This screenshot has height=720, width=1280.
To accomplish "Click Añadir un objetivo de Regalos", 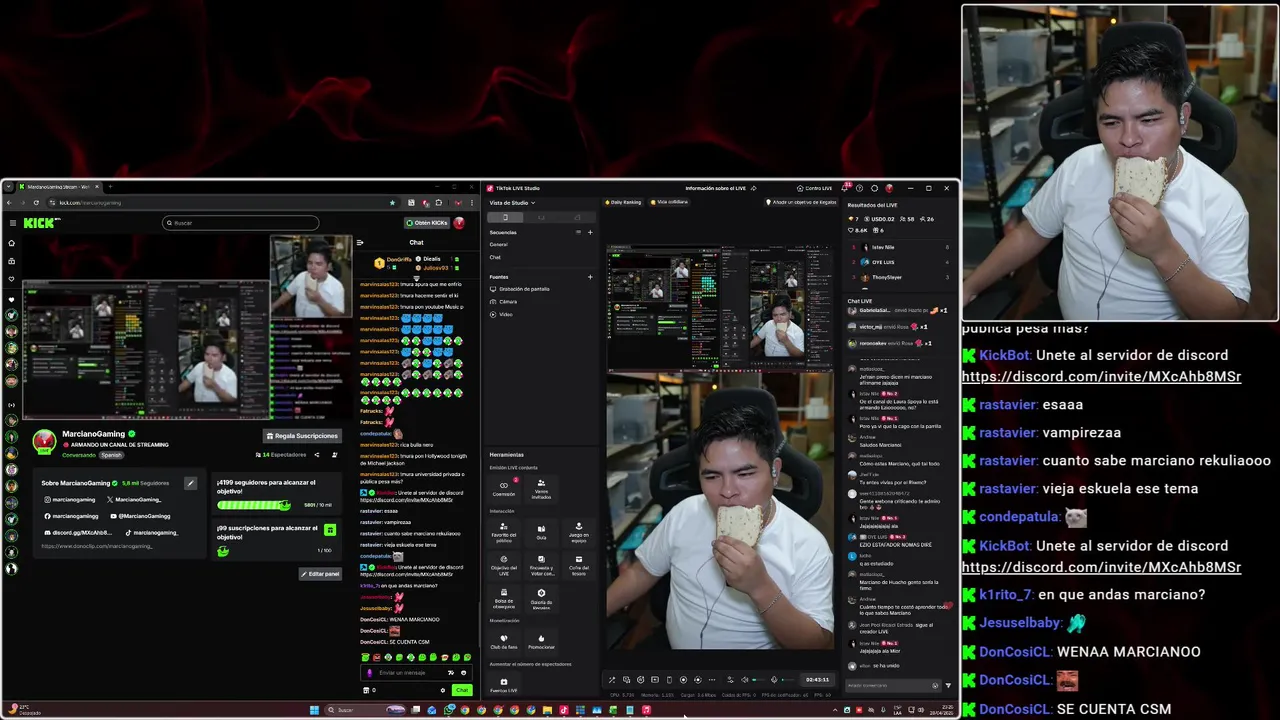I will 800,202.
